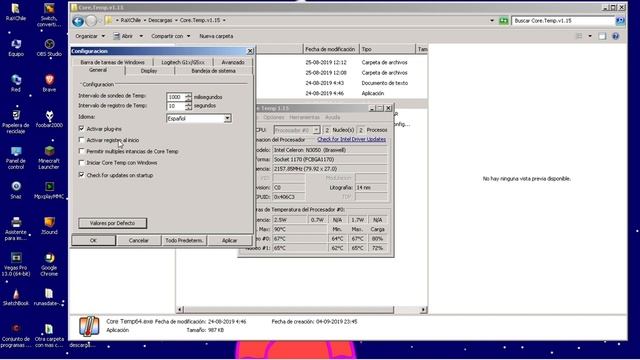Expand the address bar history dropdown
The height and width of the screenshot is (360, 640).
(x=492, y=20)
